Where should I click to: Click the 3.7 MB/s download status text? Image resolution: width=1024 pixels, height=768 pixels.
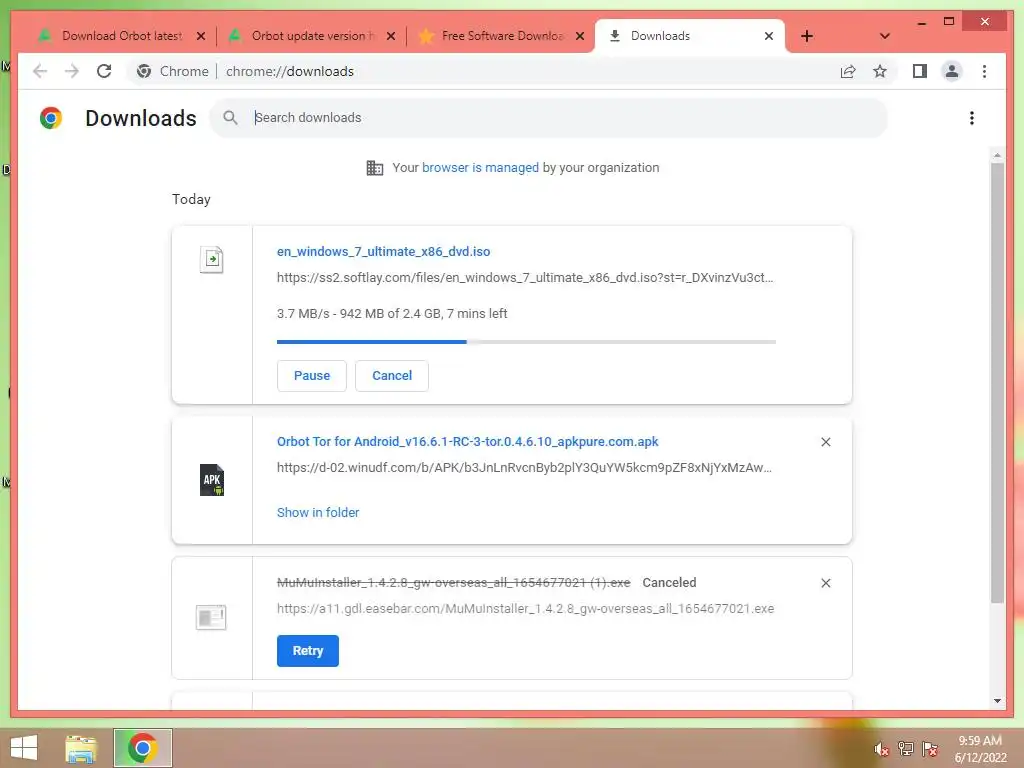pos(392,313)
